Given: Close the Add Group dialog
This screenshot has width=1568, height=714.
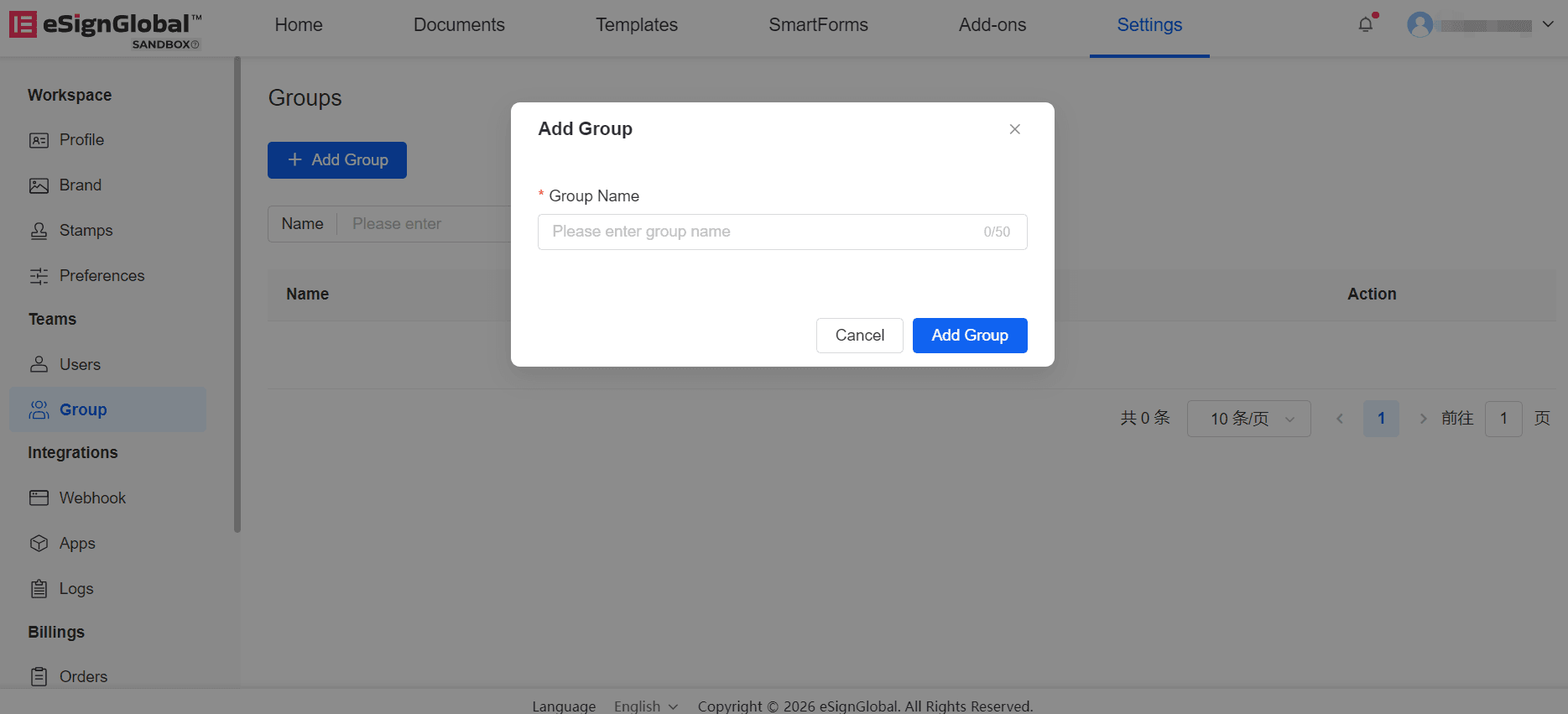Looking at the screenshot, I should [x=1014, y=129].
